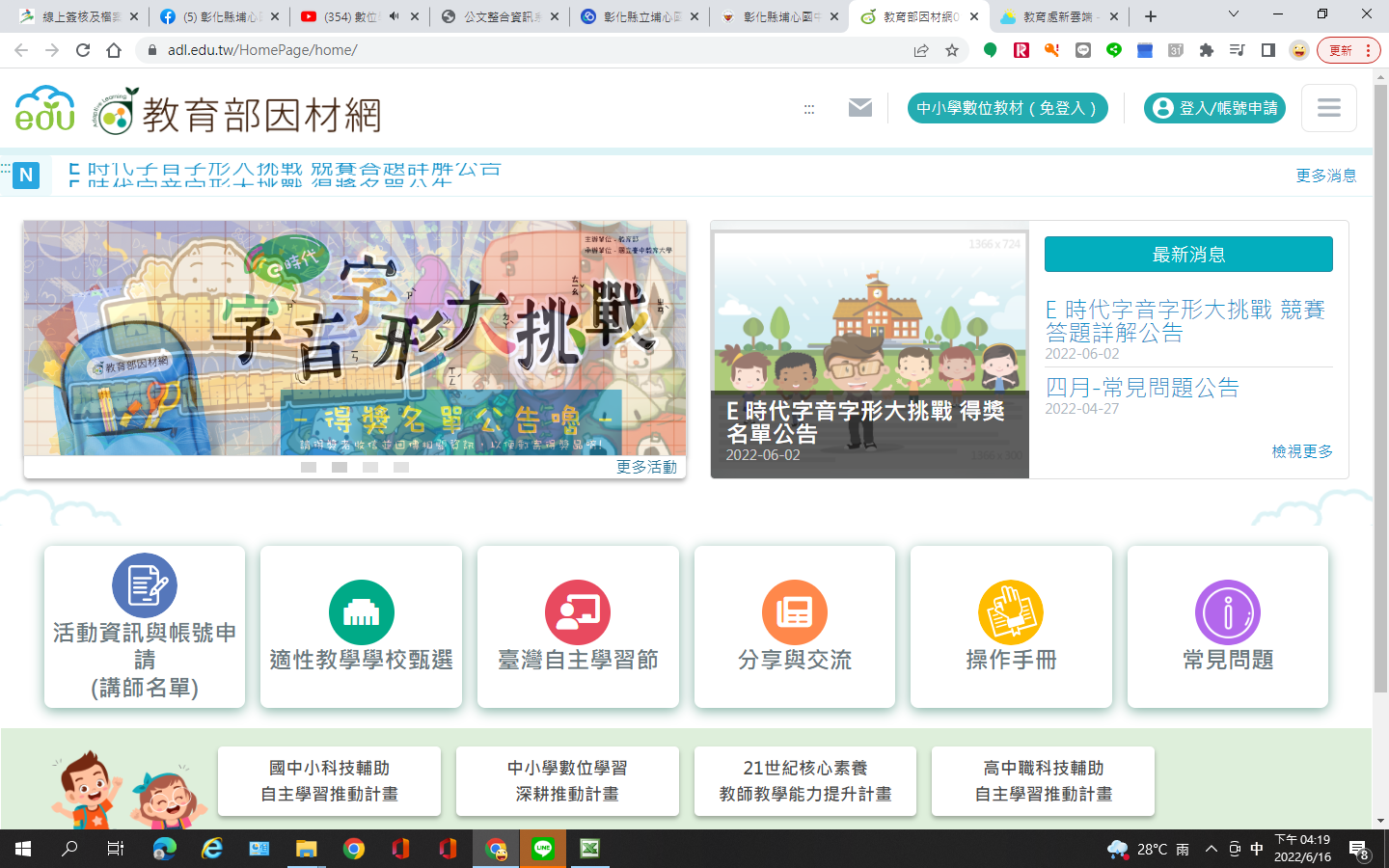Viewport: 1389px width, 868px height.
Task: Open Excel from the taskbar
Action: coord(589,849)
